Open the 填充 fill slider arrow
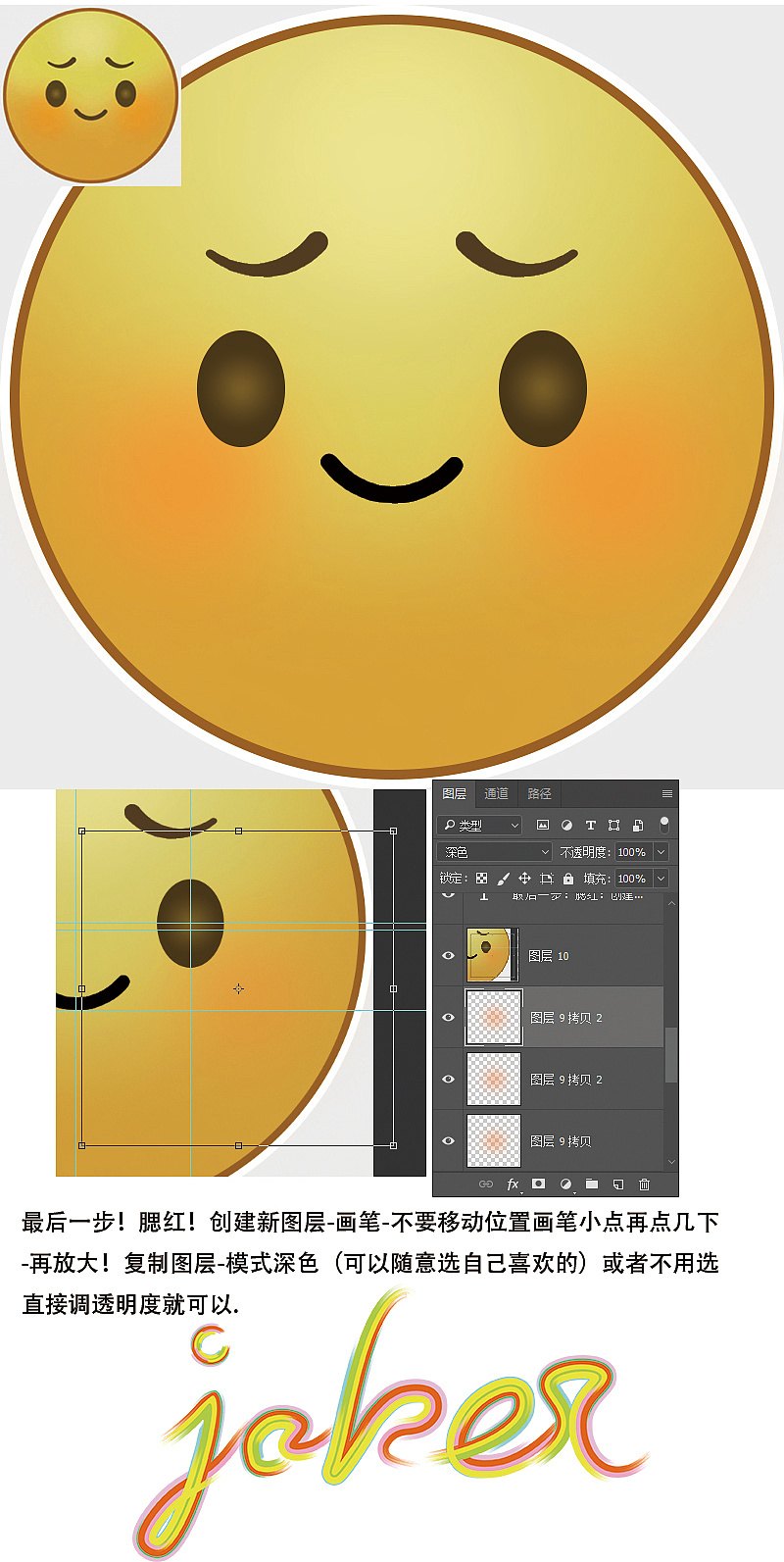Viewport: 784px width, 1562px height. point(661,879)
